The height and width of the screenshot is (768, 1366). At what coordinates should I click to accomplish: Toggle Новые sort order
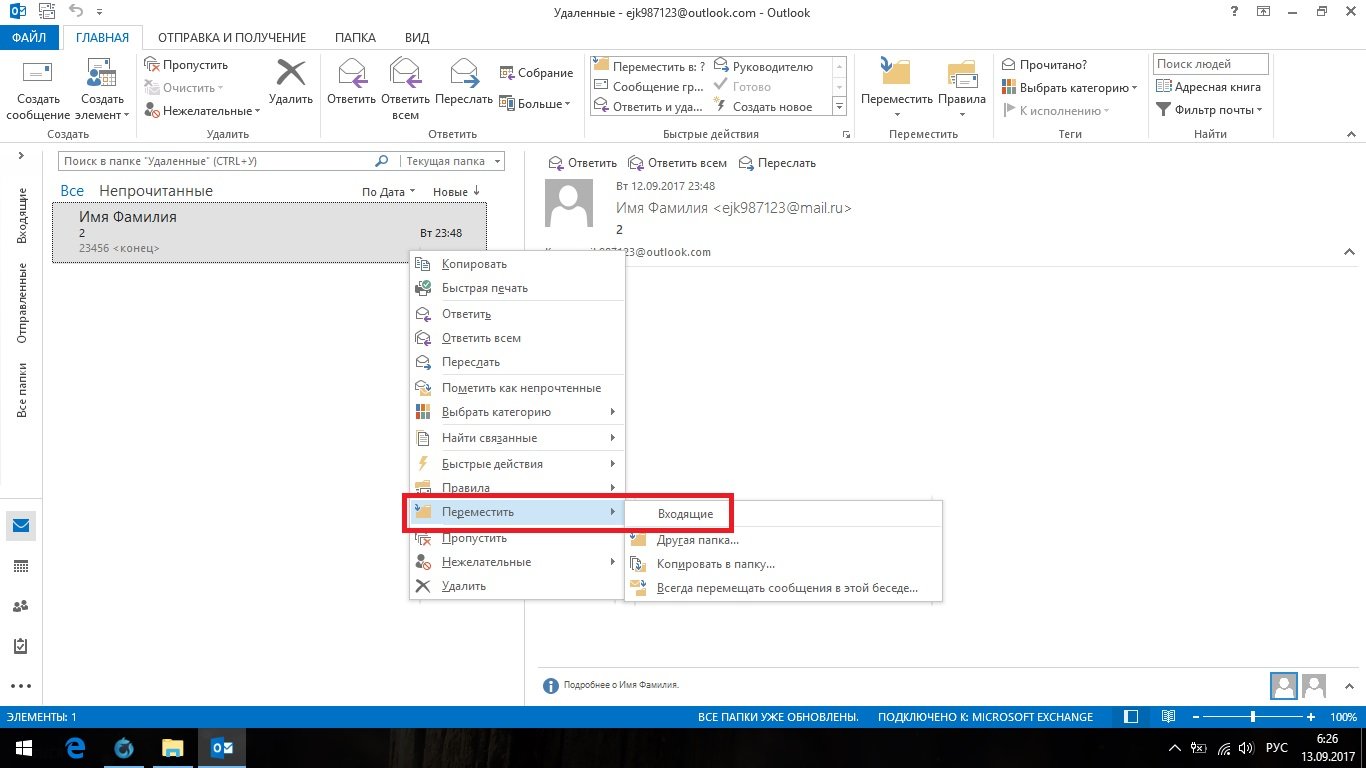456,192
